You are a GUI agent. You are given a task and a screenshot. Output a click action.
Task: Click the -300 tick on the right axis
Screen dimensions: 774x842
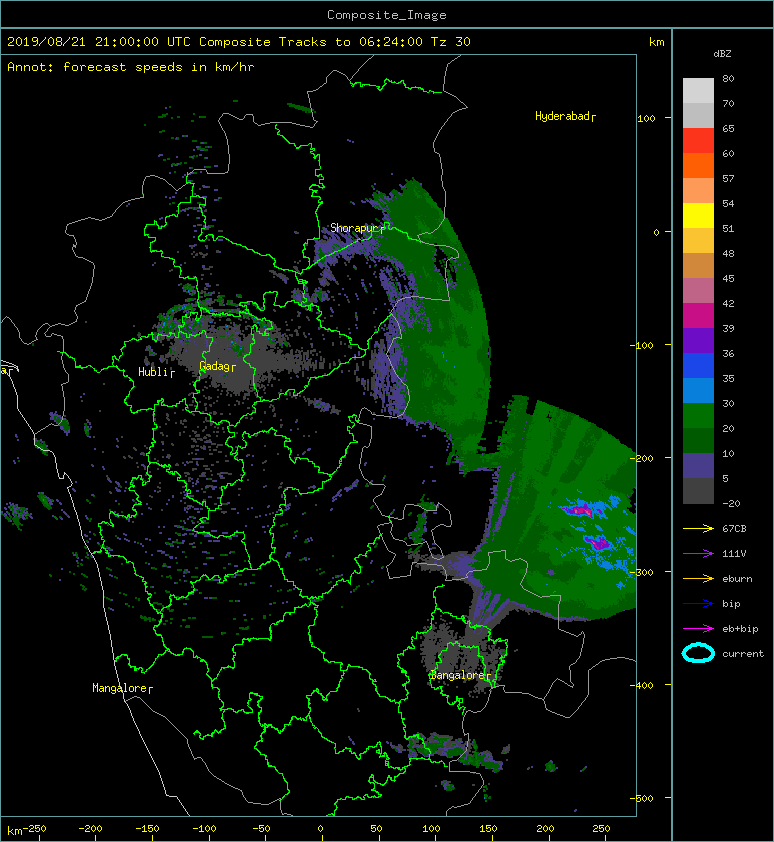click(642, 572)
